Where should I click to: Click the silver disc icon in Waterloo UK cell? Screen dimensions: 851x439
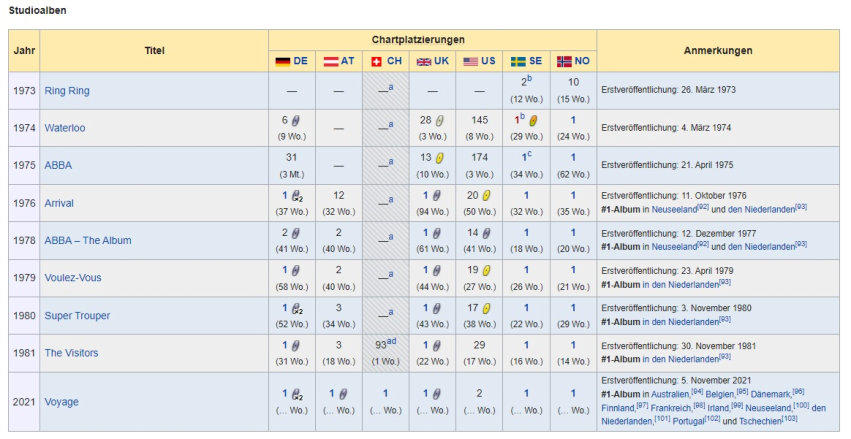click(x=440, y=120)
